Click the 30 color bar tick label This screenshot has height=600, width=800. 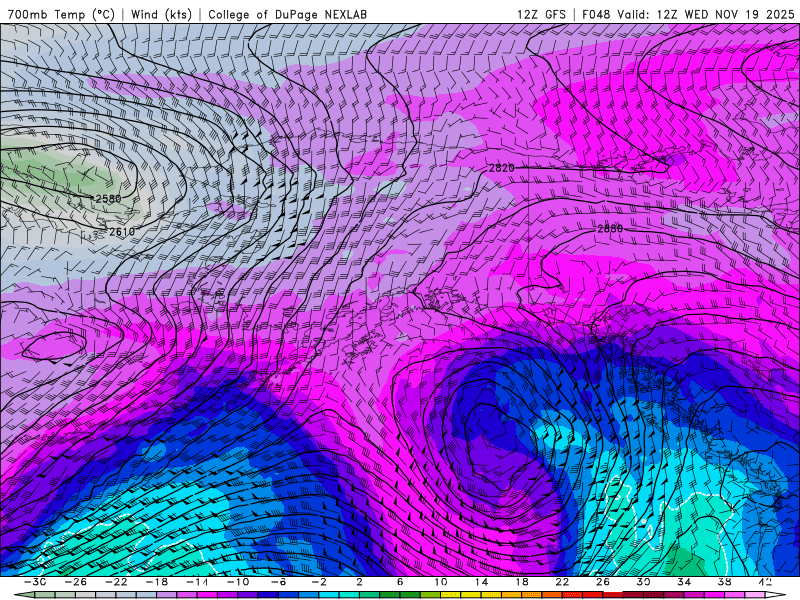click(643, 582)
